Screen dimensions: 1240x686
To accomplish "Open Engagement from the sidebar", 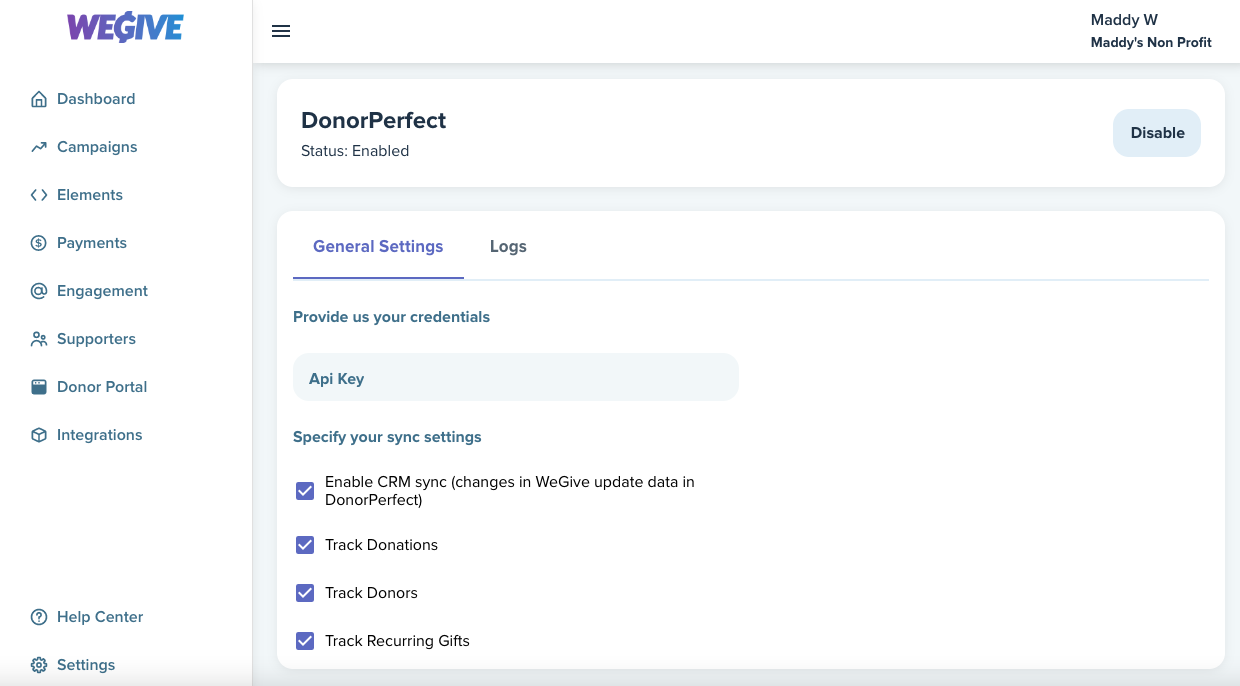I will point(102,291).
